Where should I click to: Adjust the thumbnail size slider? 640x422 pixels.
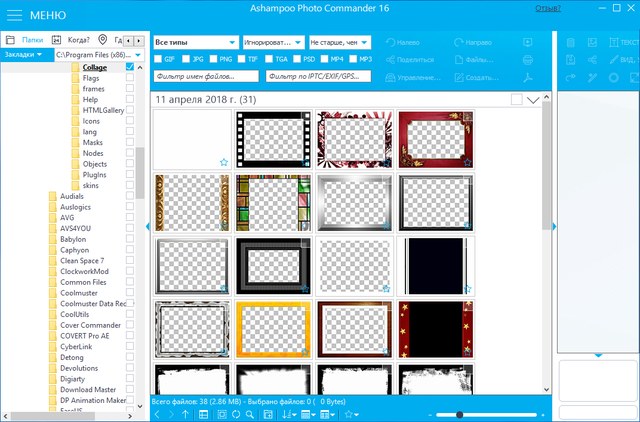460,414
